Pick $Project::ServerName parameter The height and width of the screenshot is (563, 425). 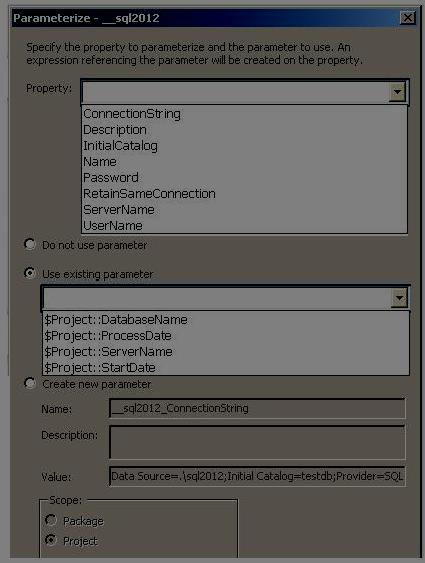[x=226, y=352]
